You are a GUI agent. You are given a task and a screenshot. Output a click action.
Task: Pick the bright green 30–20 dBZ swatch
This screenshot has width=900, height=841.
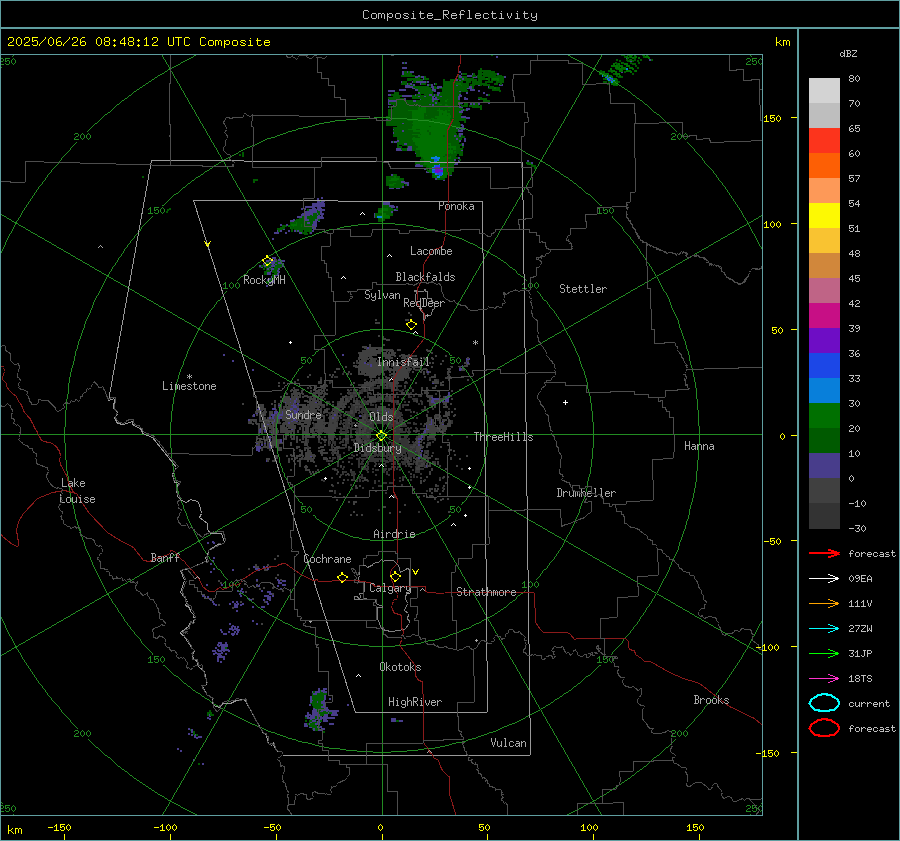pos(824,416)
